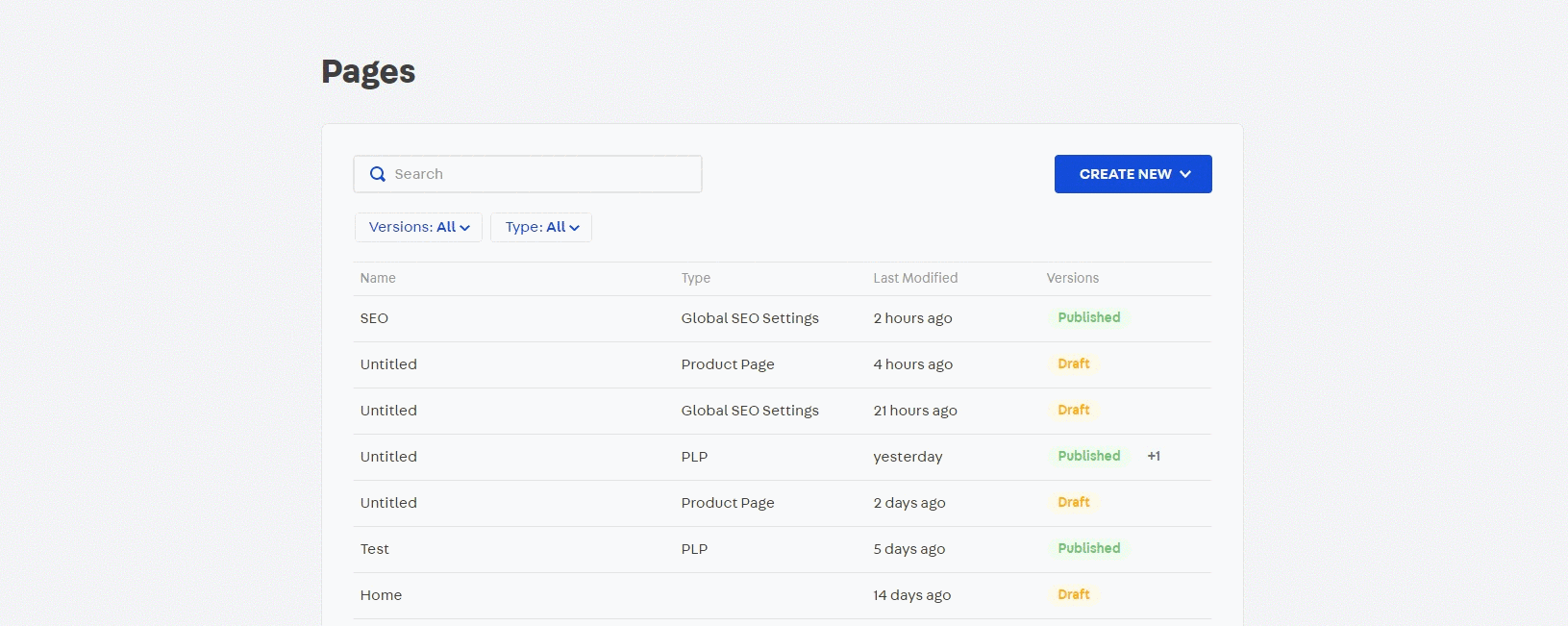Click Published badge on SEO row
The height and width of the screenshot is (626, 1568).
[1088, 317]
